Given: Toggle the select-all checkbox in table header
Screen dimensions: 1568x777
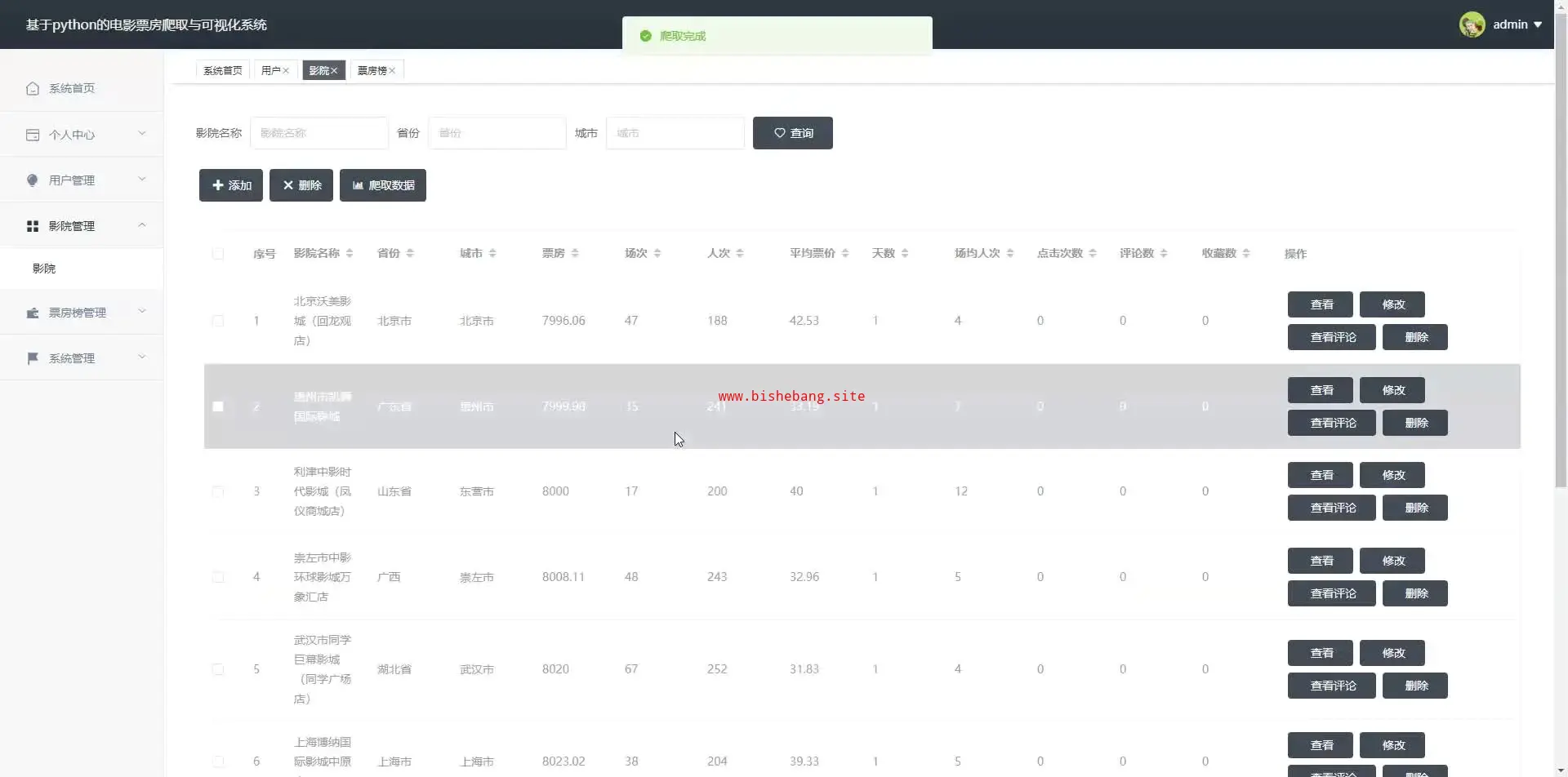Looking at the screenshot, I should coord(218,254).
